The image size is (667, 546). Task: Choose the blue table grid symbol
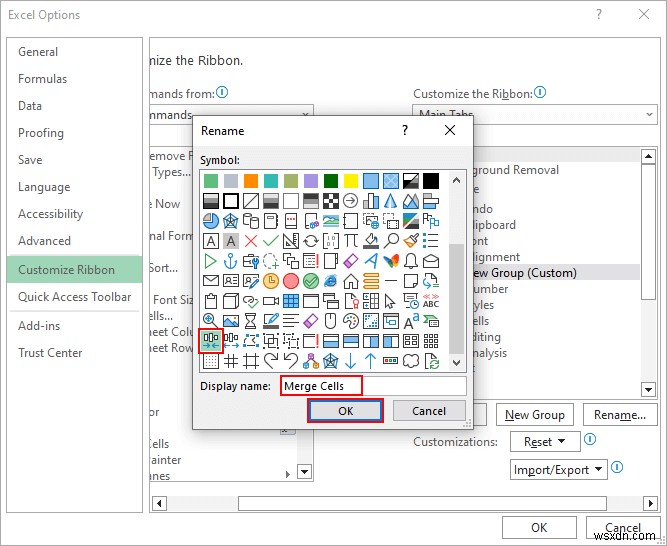(x=291, y=301)
